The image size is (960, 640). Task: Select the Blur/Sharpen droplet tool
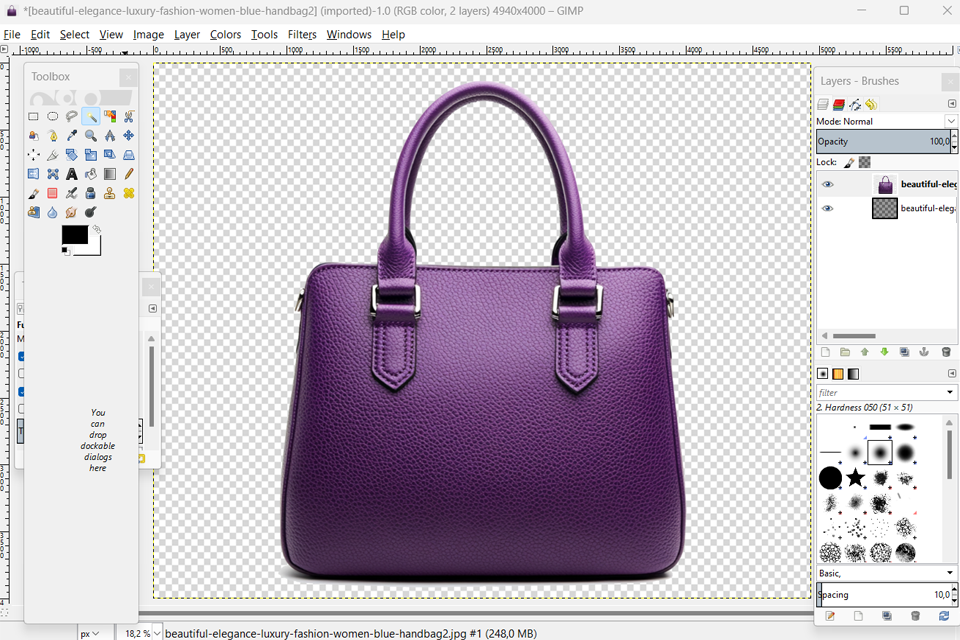(x=53, y=213)
